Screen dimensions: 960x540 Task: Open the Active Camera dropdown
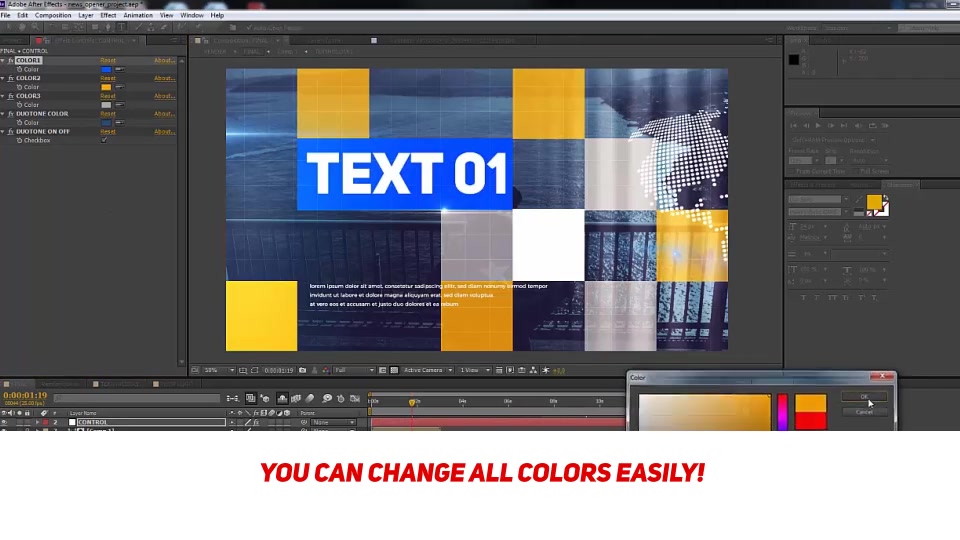point(427,370)
